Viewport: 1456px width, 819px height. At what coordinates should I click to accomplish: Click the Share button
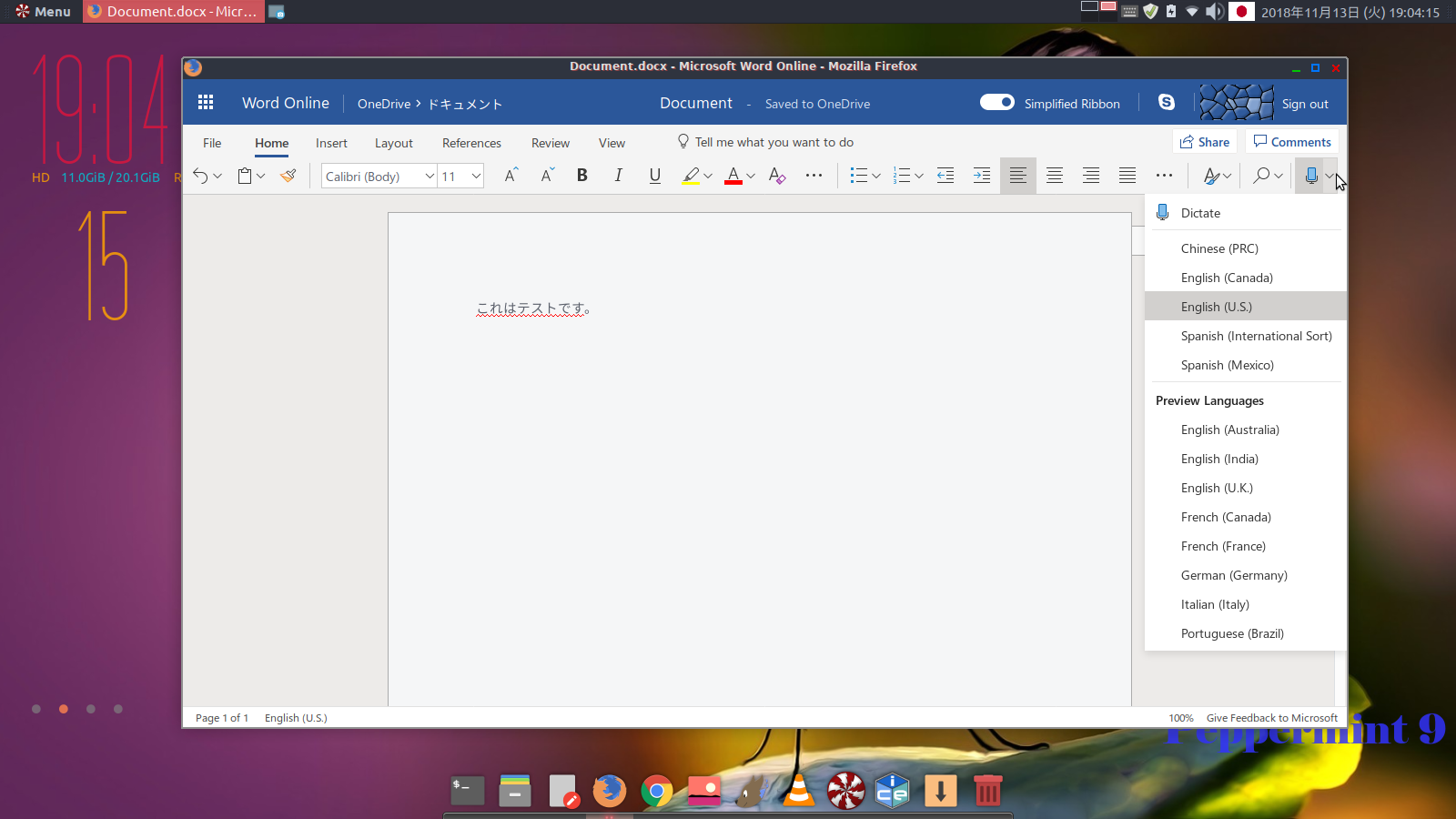pyautogui.click(x=1205, y=142)
